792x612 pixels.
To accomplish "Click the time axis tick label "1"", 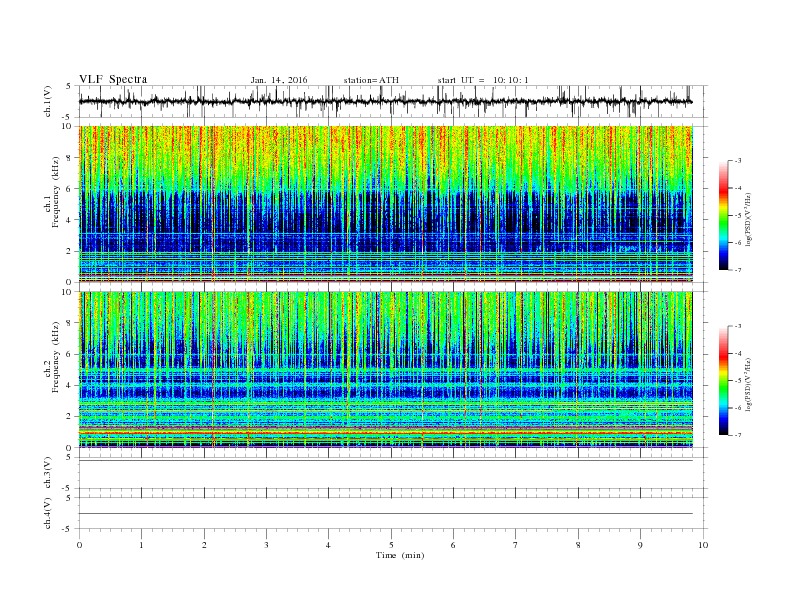I will coord(141,545).
